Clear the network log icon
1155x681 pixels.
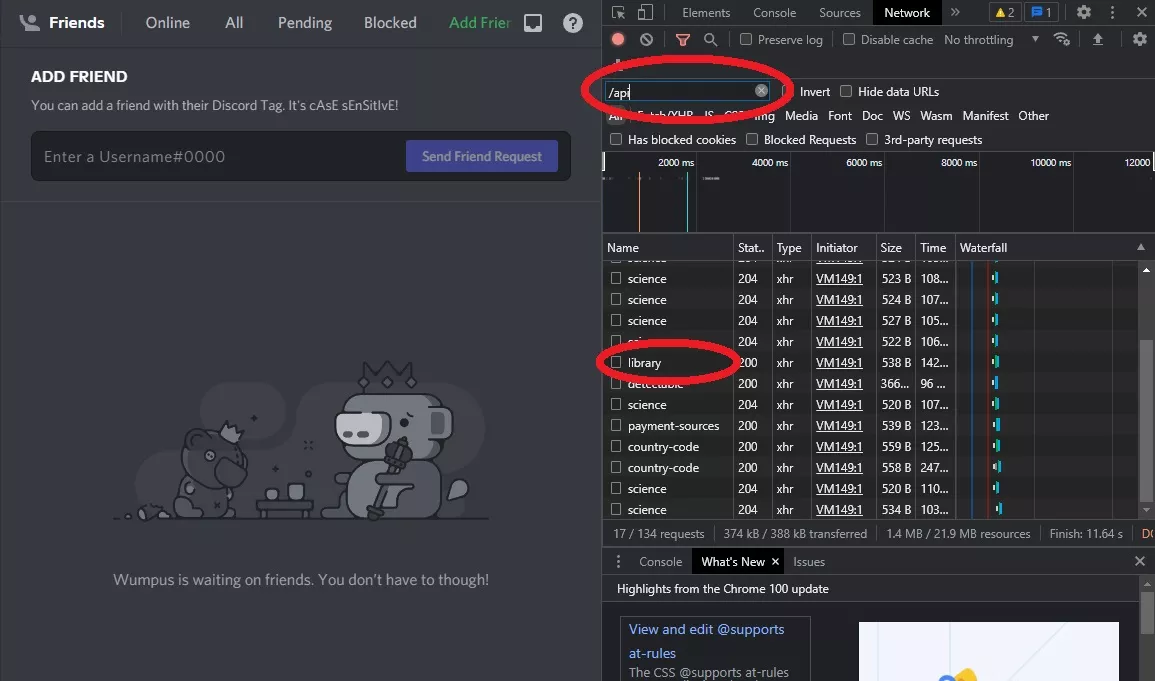pyautogui.click(x=646, y=39)
